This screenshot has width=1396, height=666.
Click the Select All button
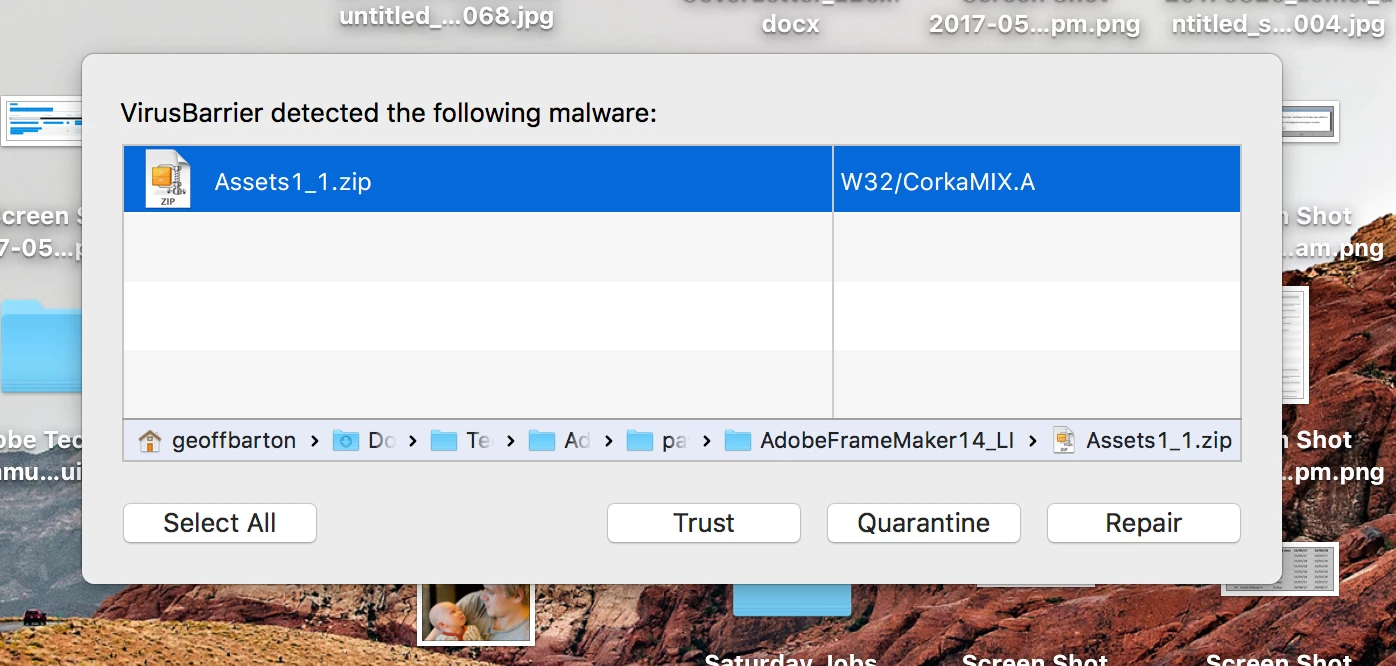point(220,523)
